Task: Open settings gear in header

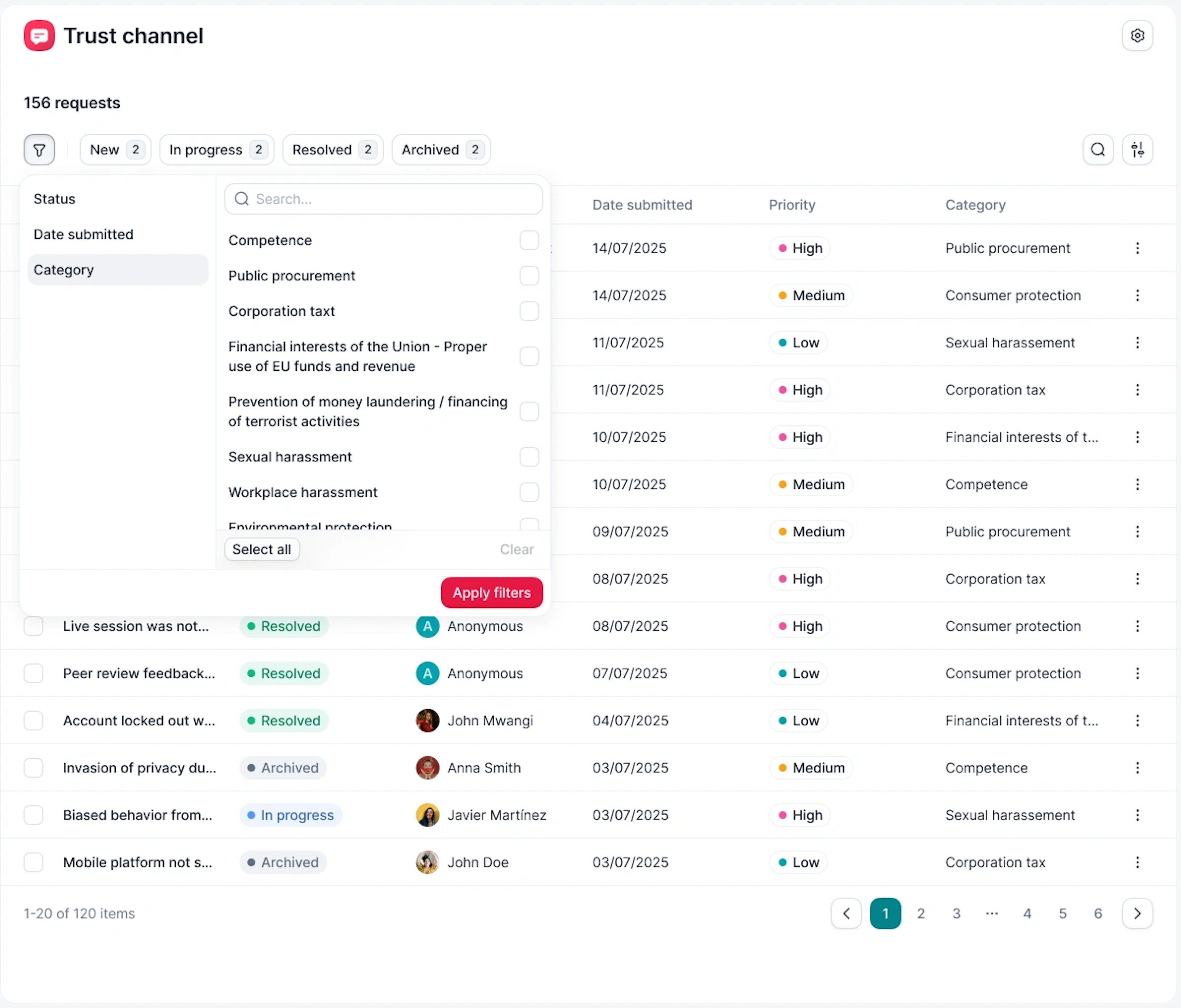Action: 1137,36
